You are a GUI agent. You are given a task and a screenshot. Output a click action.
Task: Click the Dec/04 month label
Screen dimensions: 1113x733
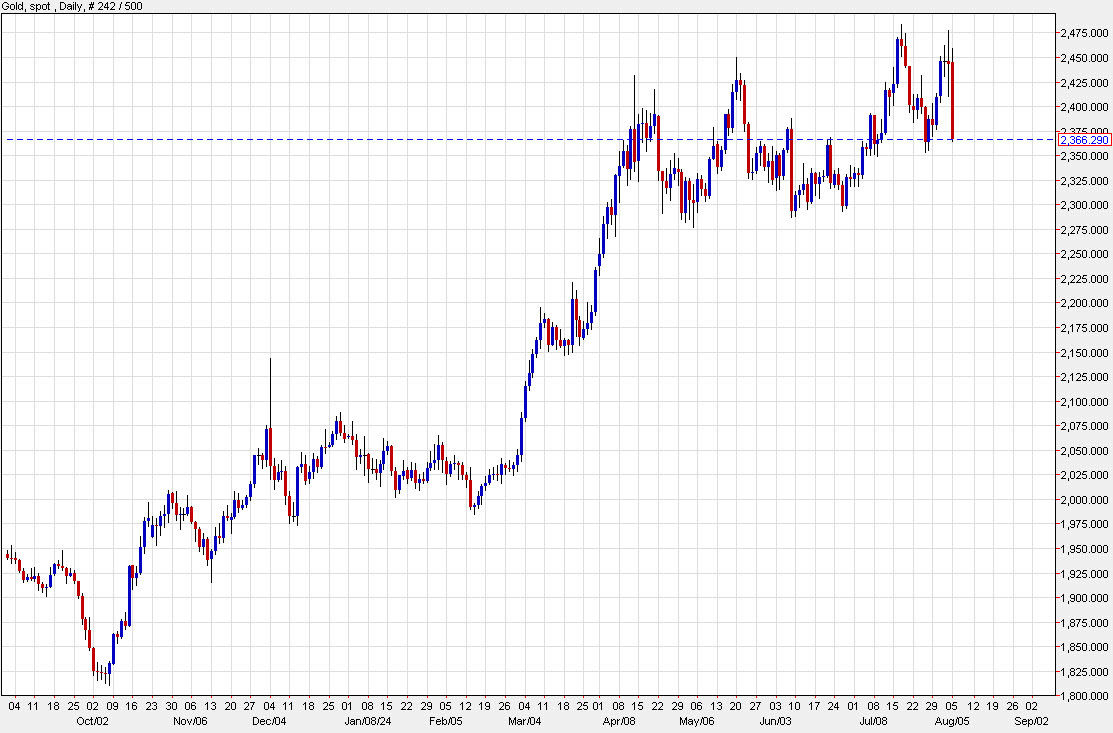[269, 721]
